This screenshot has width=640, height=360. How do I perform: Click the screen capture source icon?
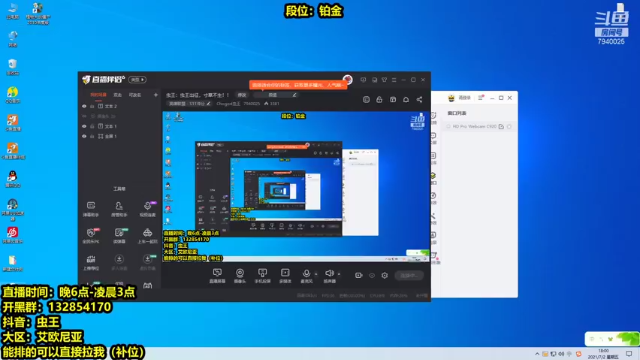217,276
